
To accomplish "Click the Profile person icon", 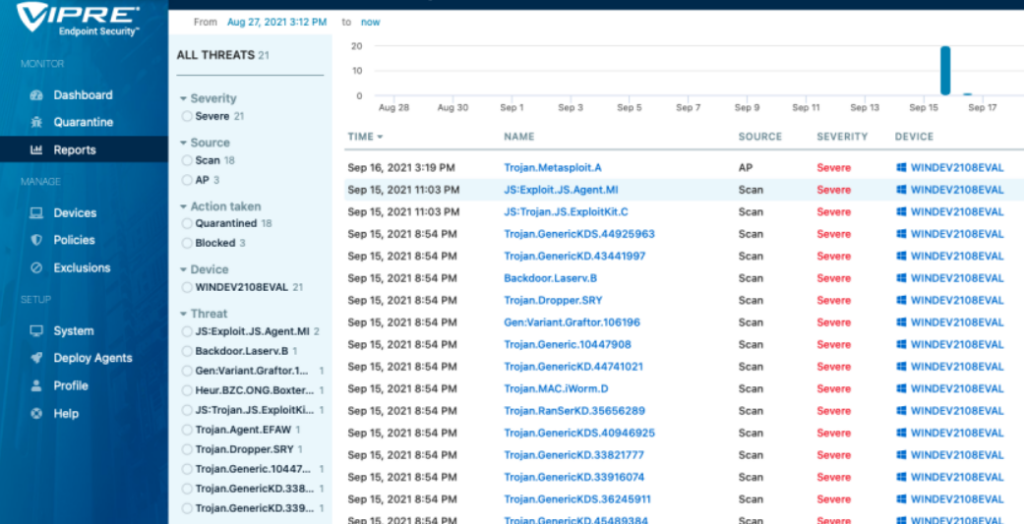I will tap(37, 386).
